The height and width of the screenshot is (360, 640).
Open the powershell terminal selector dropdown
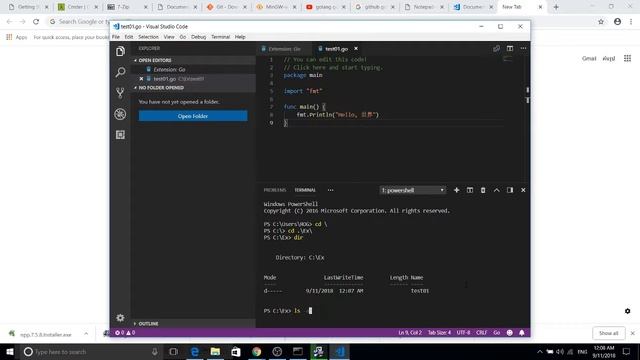pyautogui.click(x=412, y=190)
